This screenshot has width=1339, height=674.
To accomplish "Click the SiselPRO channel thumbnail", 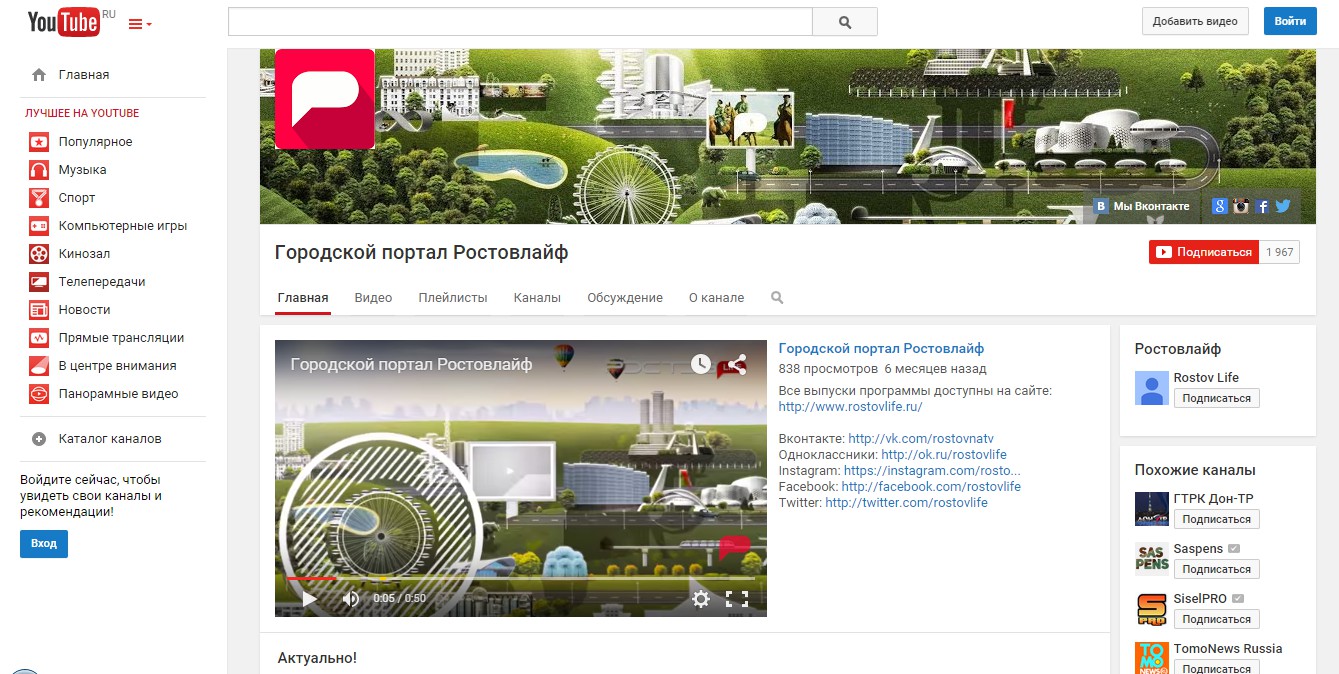I will tap(1152, 609).
